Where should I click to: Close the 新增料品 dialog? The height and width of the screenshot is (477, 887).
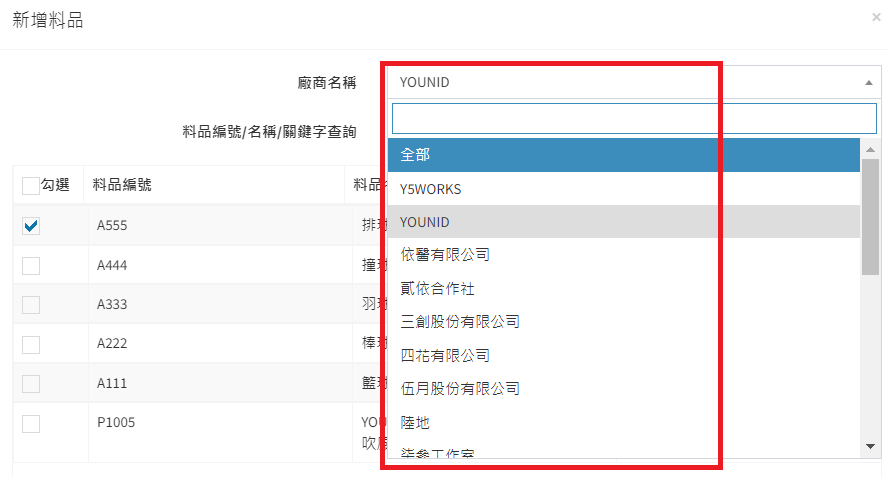click(x=876, y=17)
